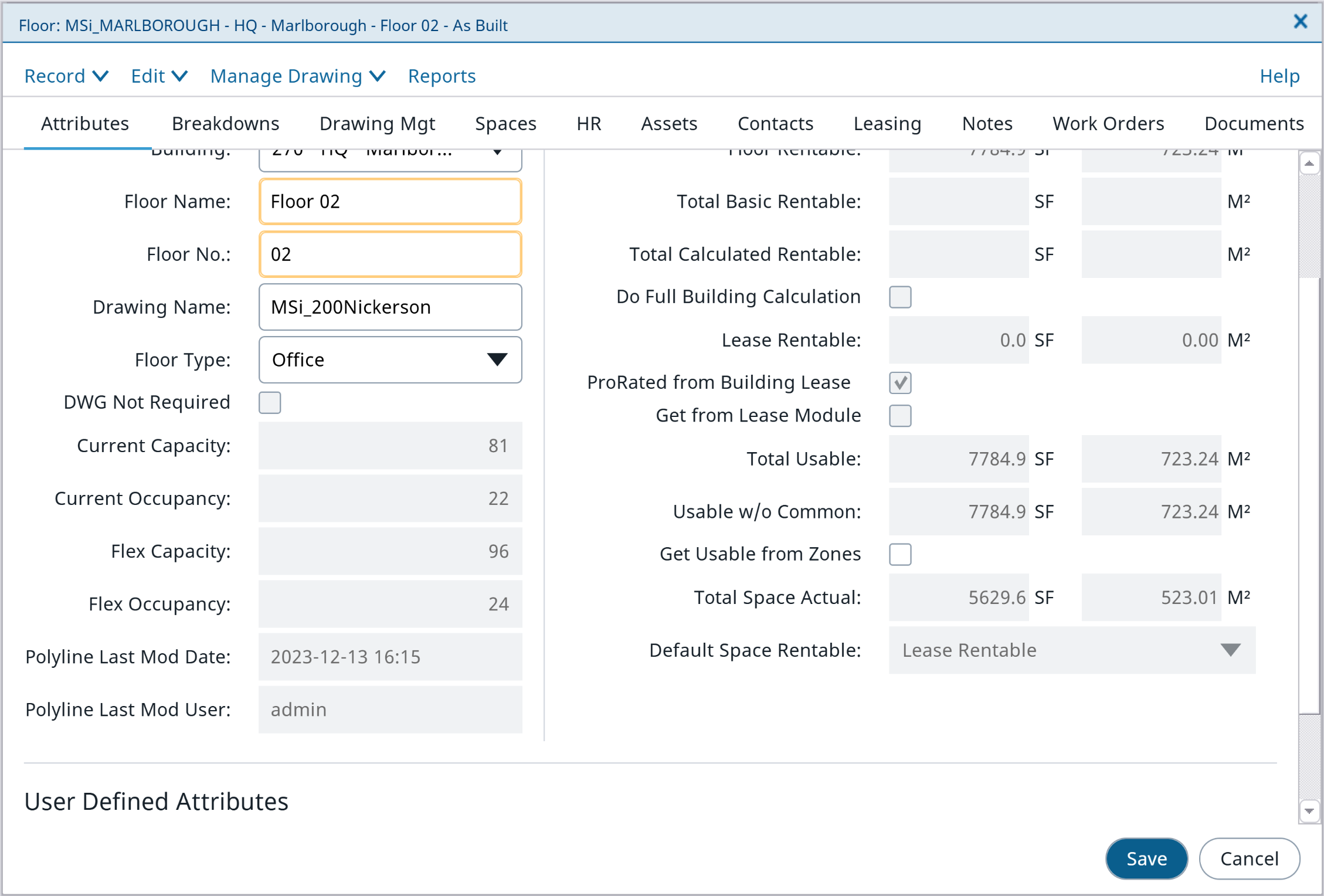Expand the Default Space Rentable dropdown
Screen dimensions: 1324x896
pyautogui.click(x=1230, y=650)
